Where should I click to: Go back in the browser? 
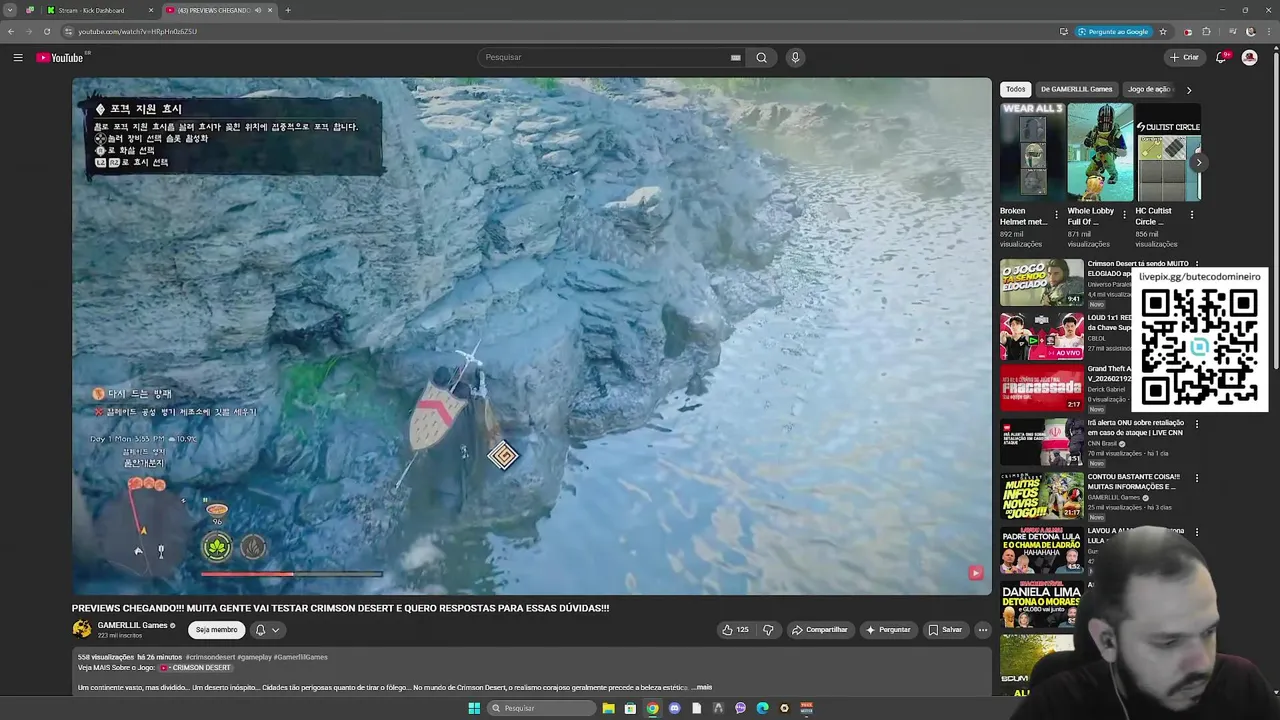(11, 31)
